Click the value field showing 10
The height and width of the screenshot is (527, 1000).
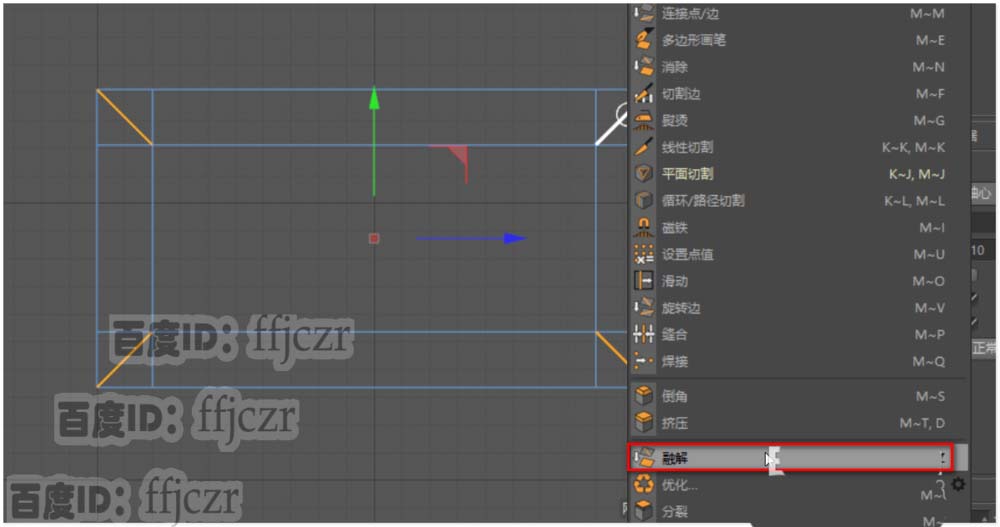pos(983,250)
